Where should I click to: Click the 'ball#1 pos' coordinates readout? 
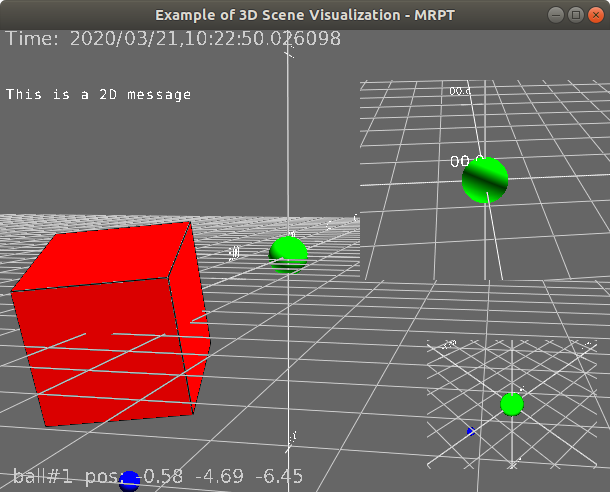[158, 476]
